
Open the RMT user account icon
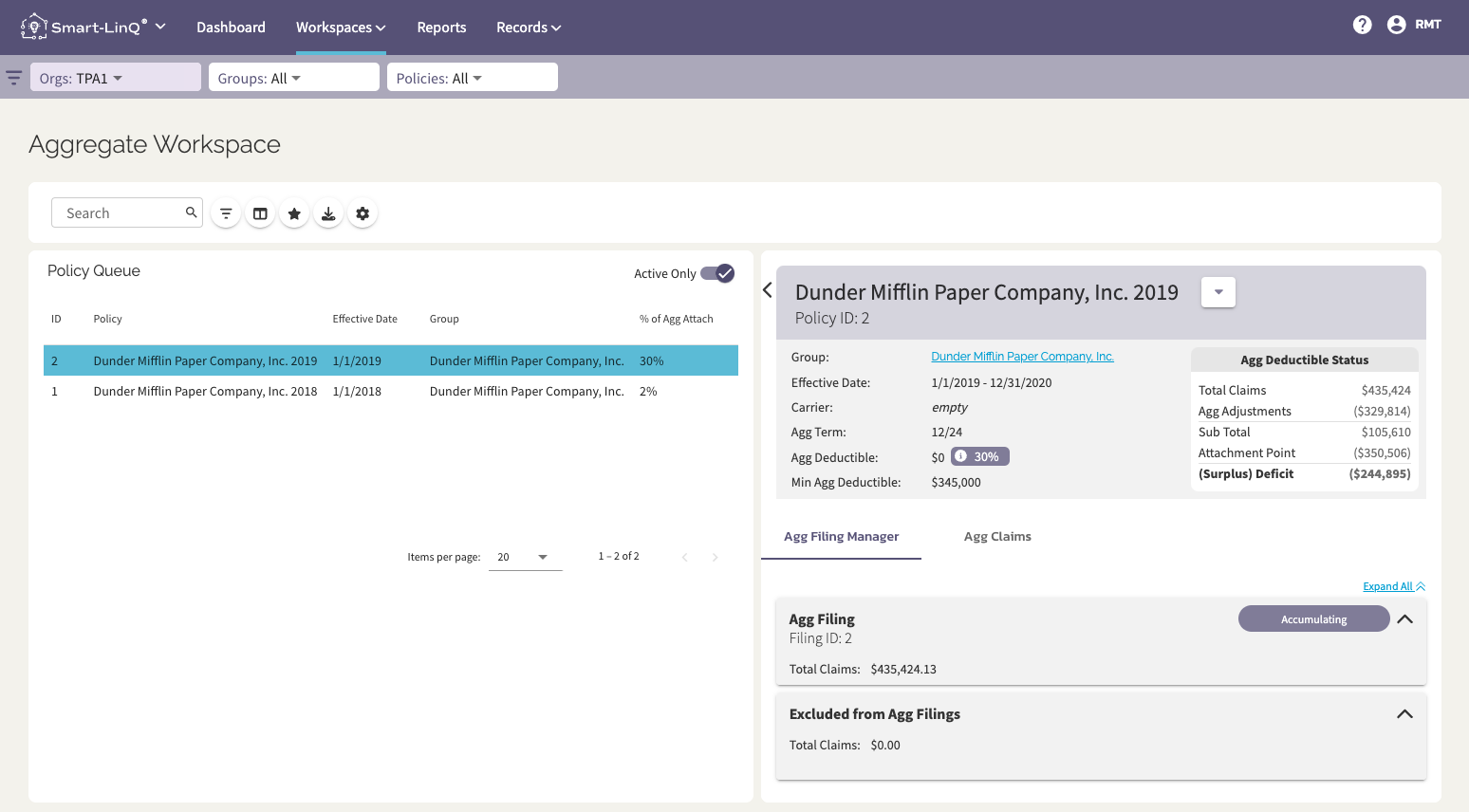click(1396, 25)
